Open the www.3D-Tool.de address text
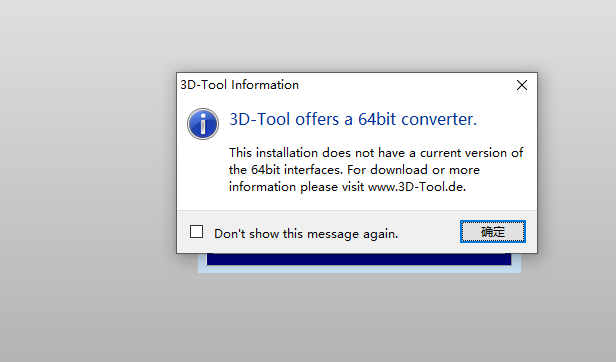The image size is (616, 362). (x=417, y=187)
